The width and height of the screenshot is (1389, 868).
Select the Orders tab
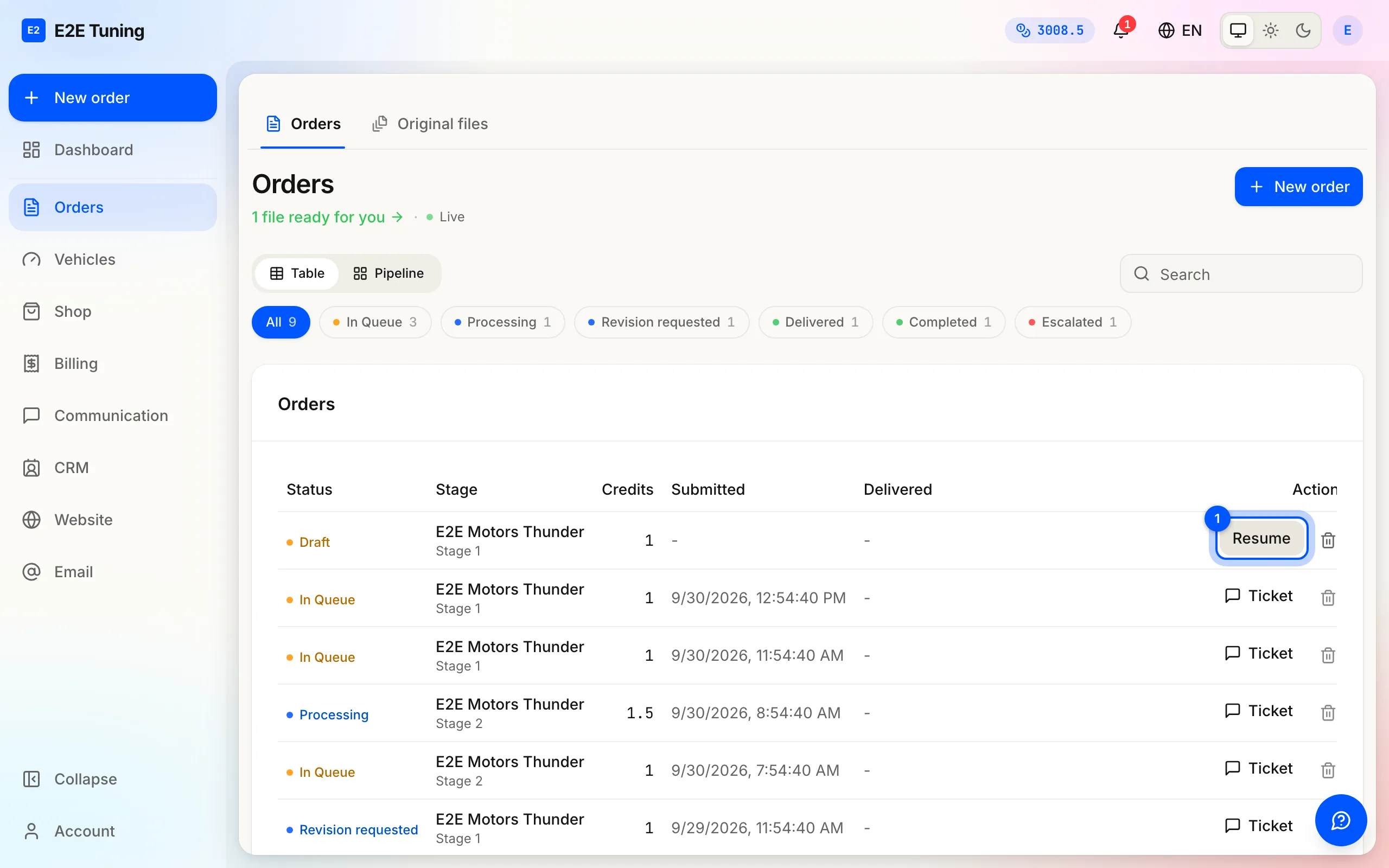303,124
